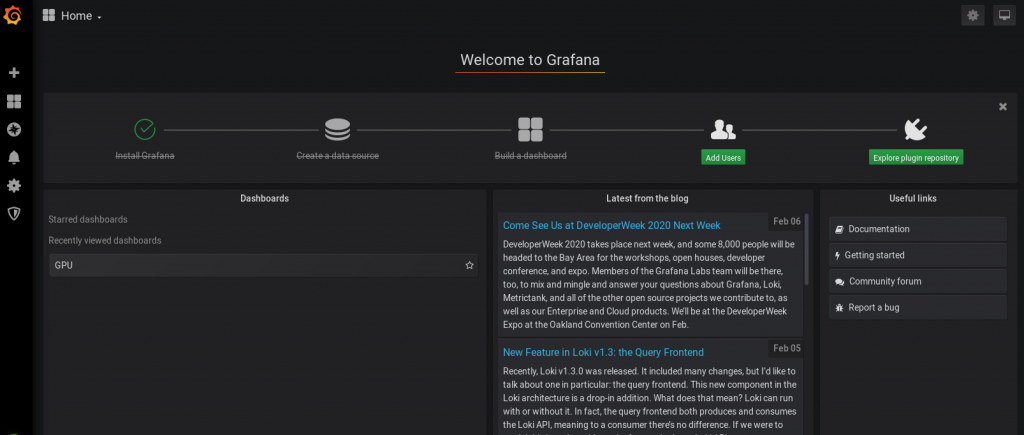The width and height of the screenshot is (1024, 435).
Task: Open the Server Admin shield icon
Action: (x=14, y=214)
